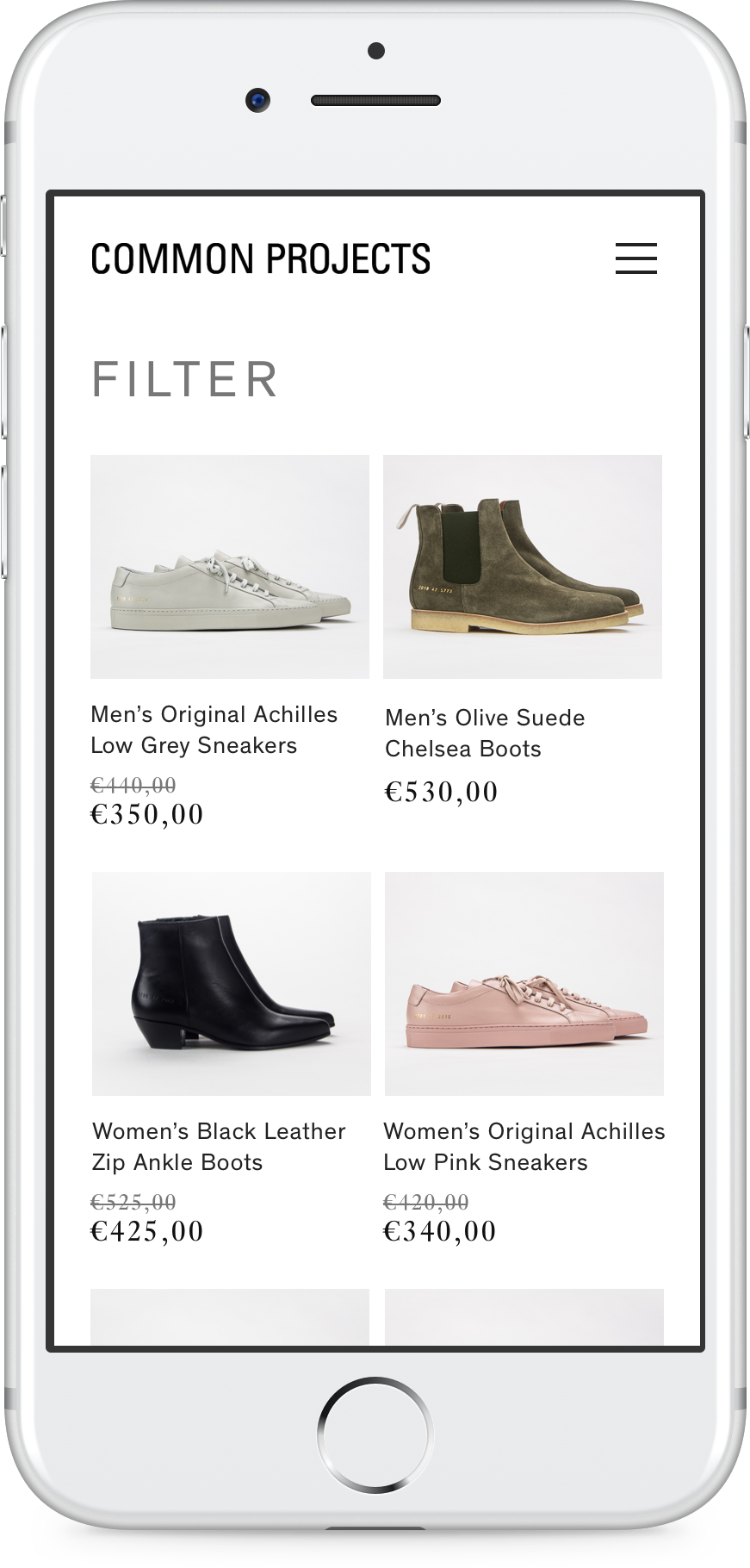750x1568 pixels.
Task: Open grey Achilles sneakers product image
Action: click(230, 567)
